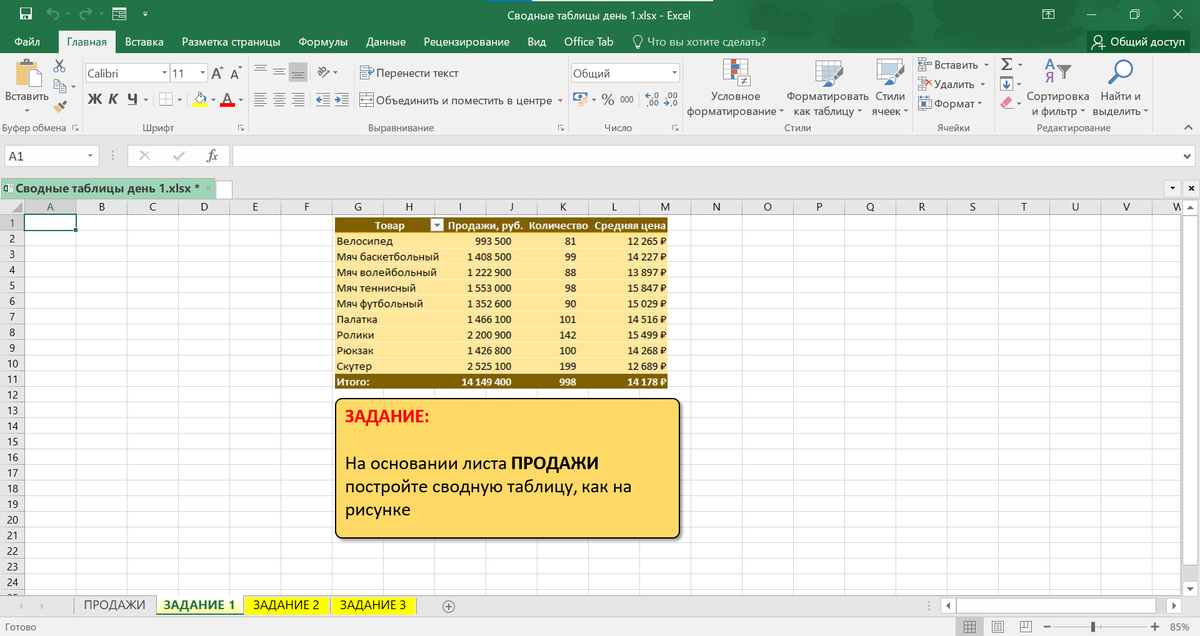1200x636 pixels.
Task: Switch to Вставка ribbon tab
Action: 144,42
